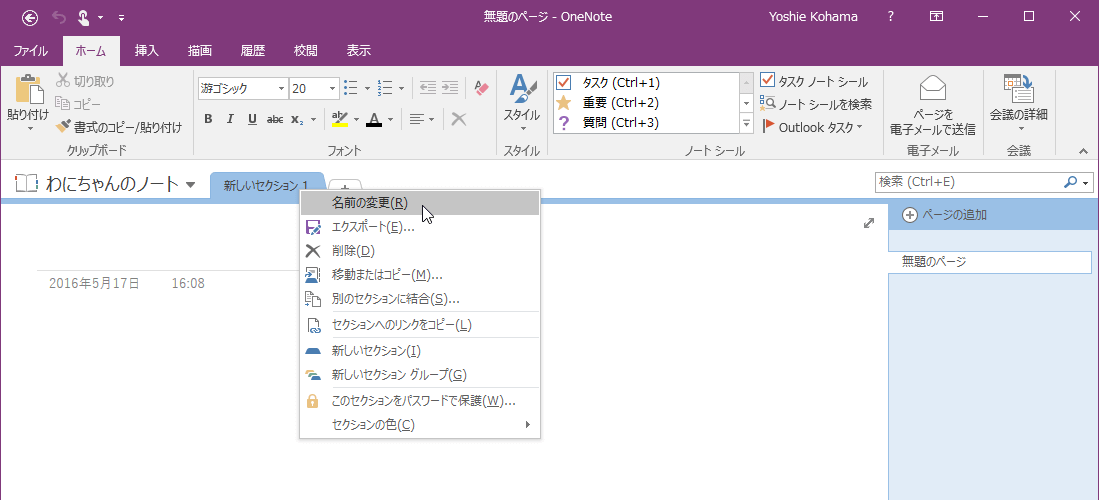Click the bulleted list icon
Image resolution: width=1099 pixels, height=500 pixels.
[x=351, y=88]
